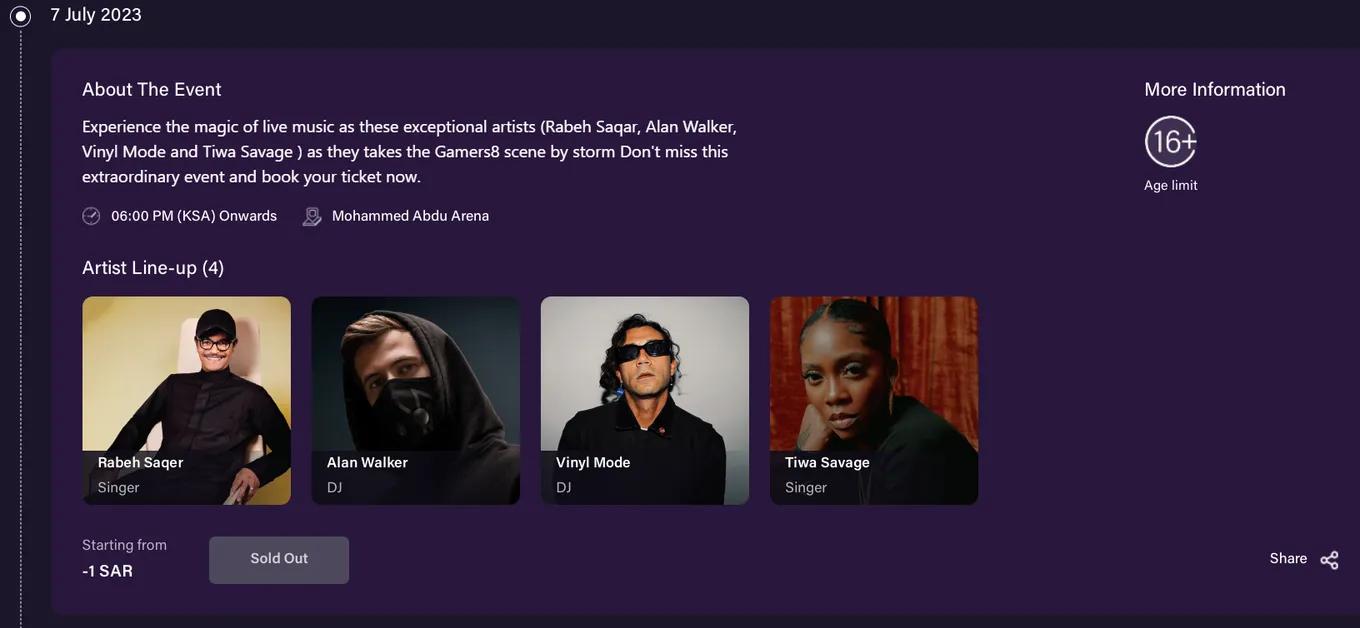Viewport: 1360px width, 628px height.
Task: Click the Age limit label
Action: (1171, 185)
